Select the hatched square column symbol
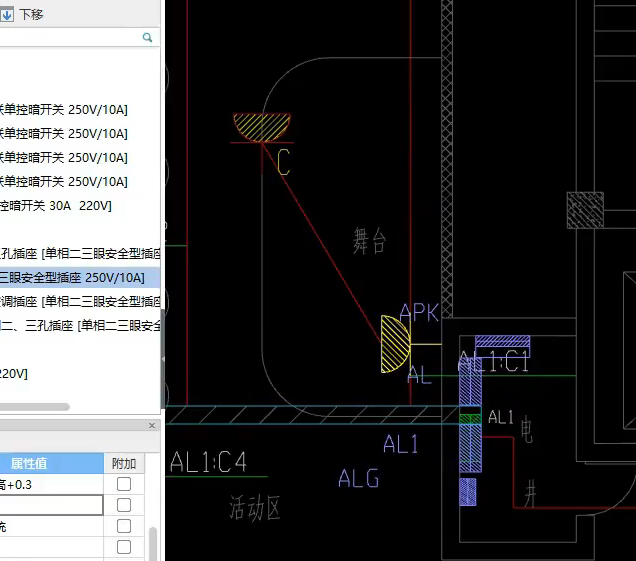Image resolution: width=636 pixels, height=561 pixels. click(x=585, y=210)
